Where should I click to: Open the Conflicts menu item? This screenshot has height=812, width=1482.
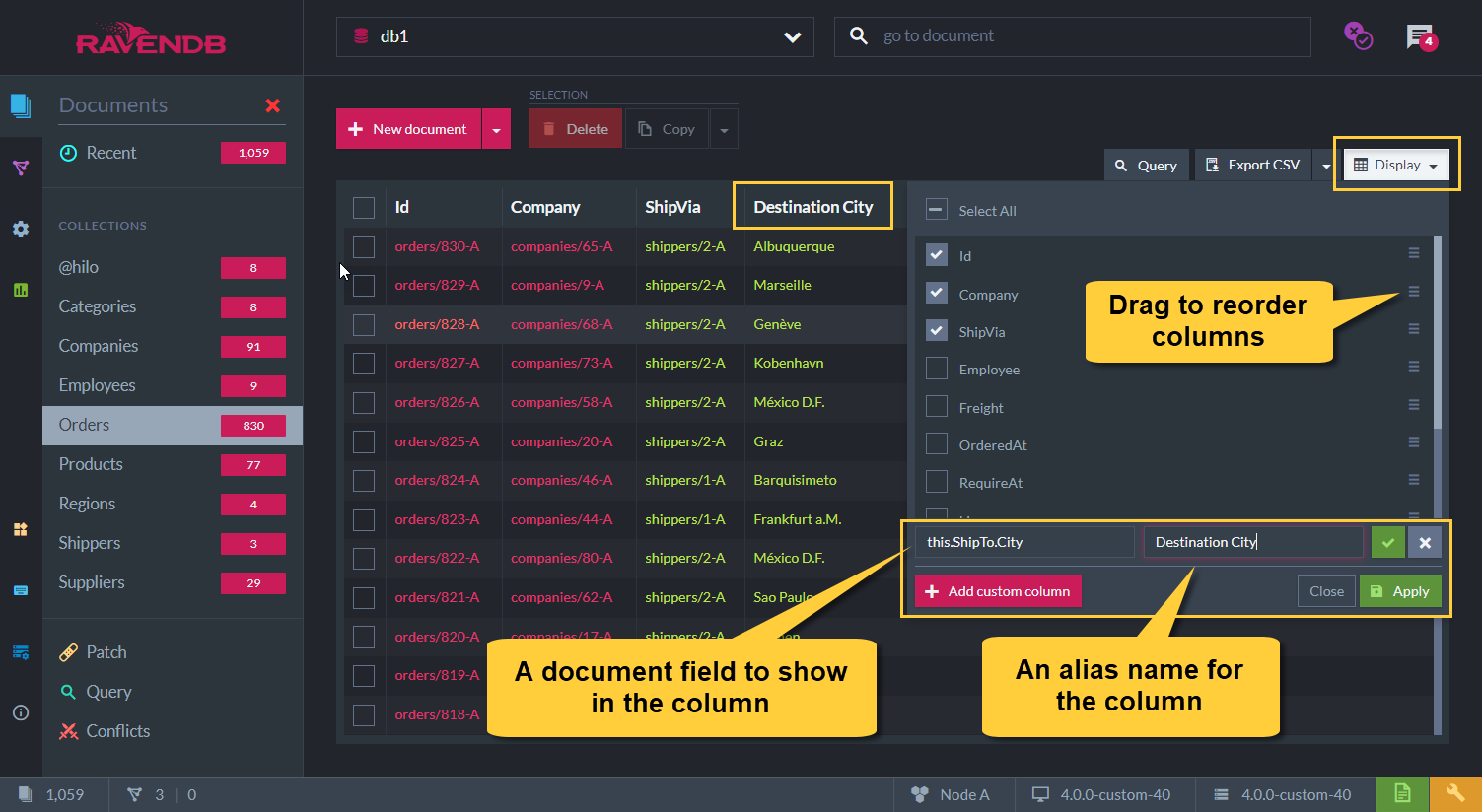click(x=105, y=731)
